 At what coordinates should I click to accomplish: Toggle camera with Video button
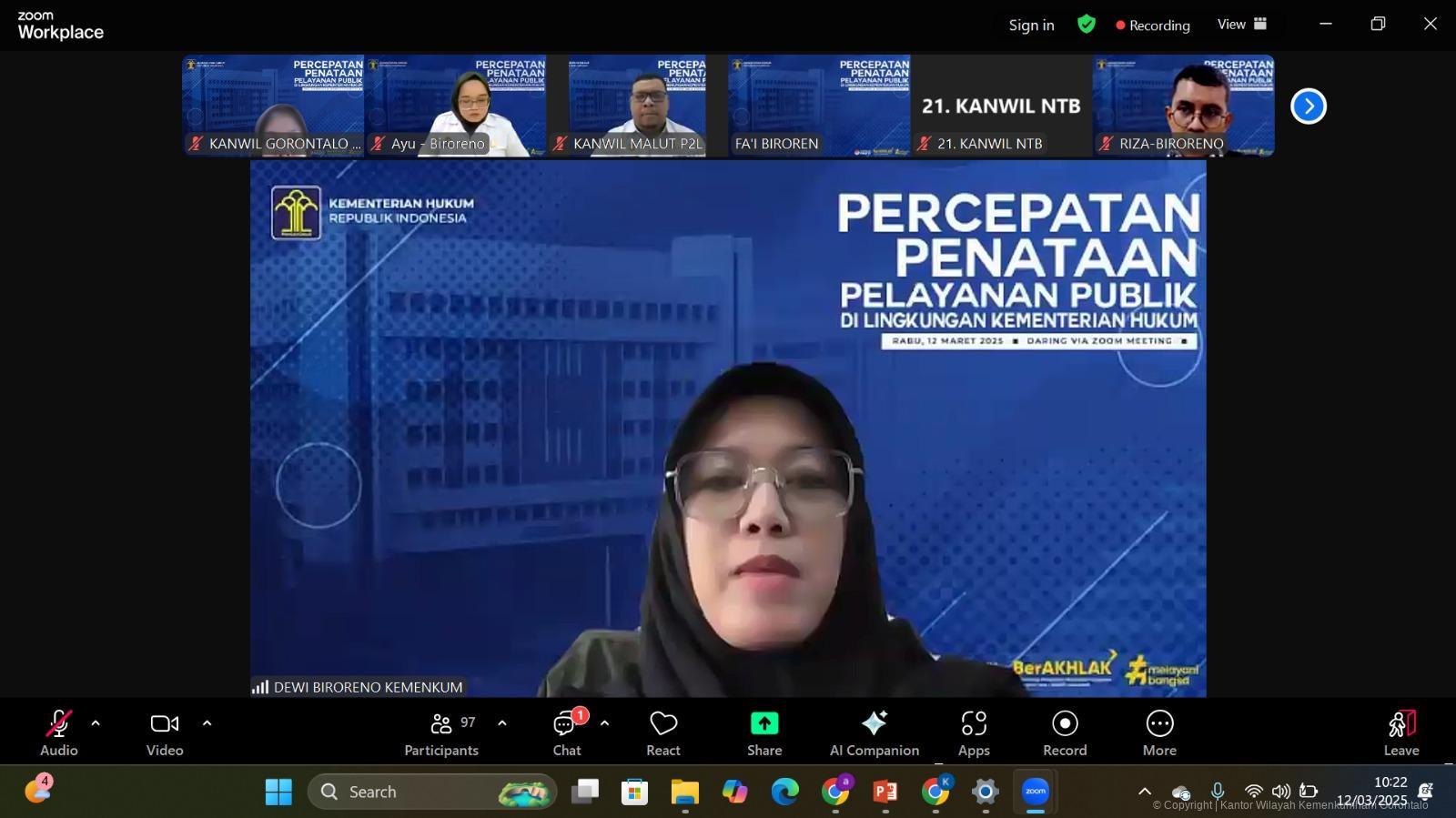click(165, 732)
